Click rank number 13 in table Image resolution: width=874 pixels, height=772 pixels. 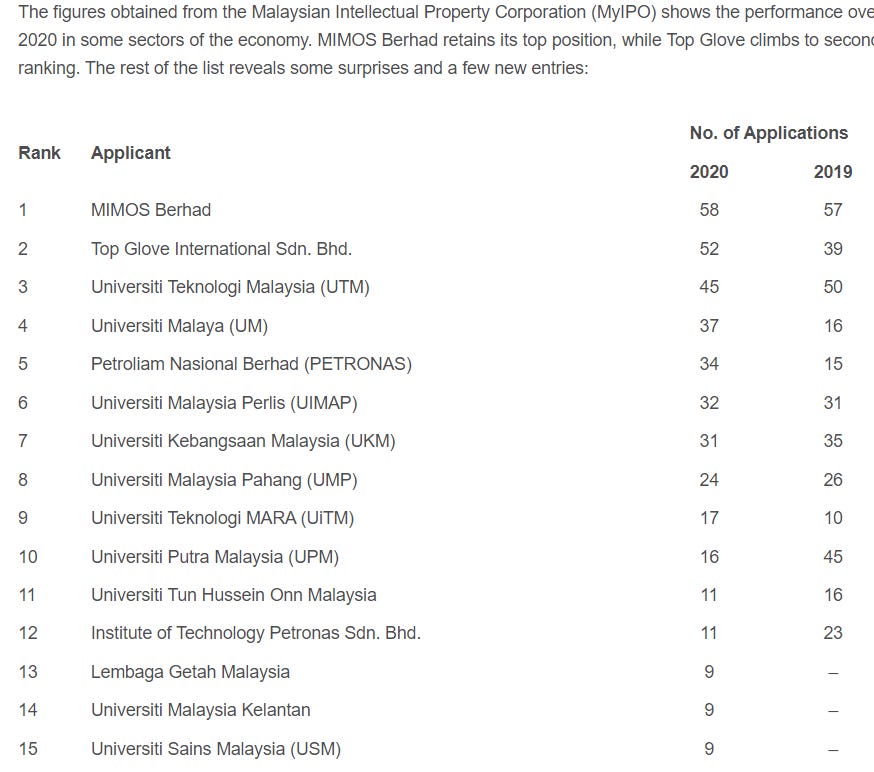pos(28,672)
